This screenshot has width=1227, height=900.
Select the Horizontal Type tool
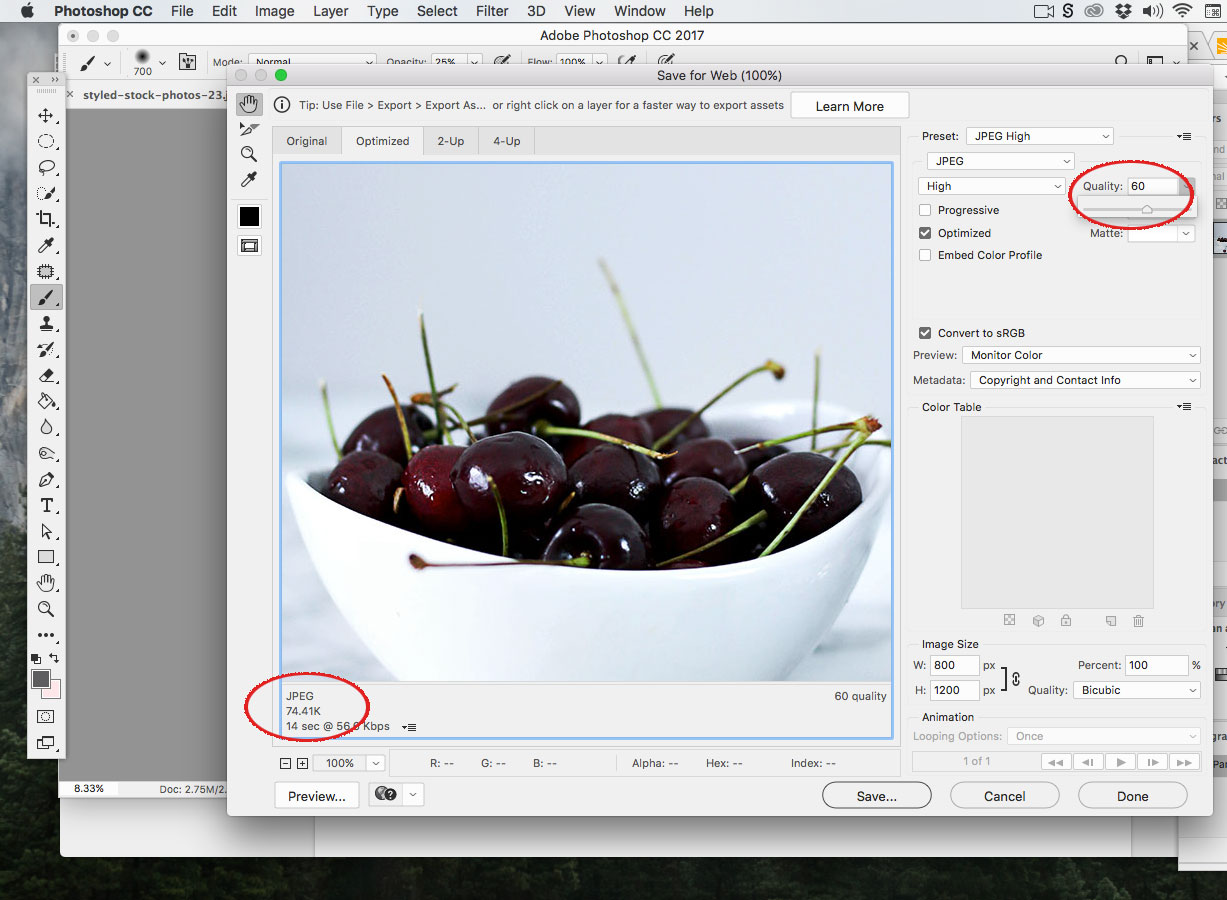point(46,506)
